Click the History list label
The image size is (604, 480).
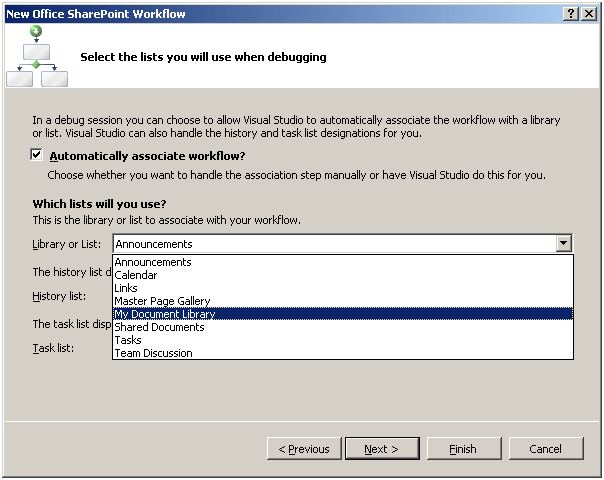[x=59, y=296]
